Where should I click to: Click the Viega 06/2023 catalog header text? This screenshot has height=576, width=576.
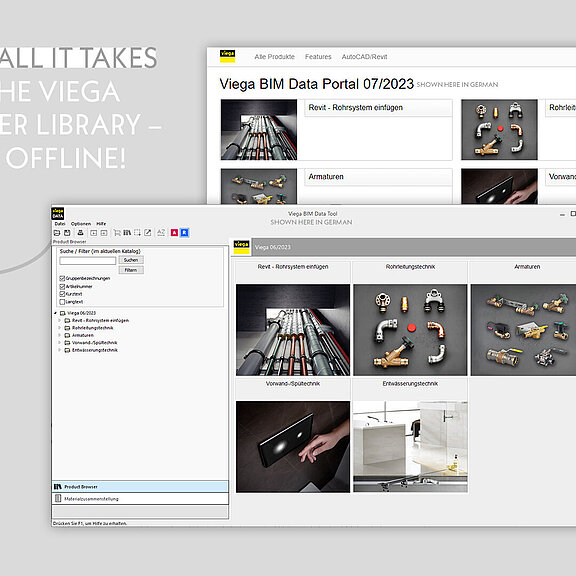(x=273, y=247)
